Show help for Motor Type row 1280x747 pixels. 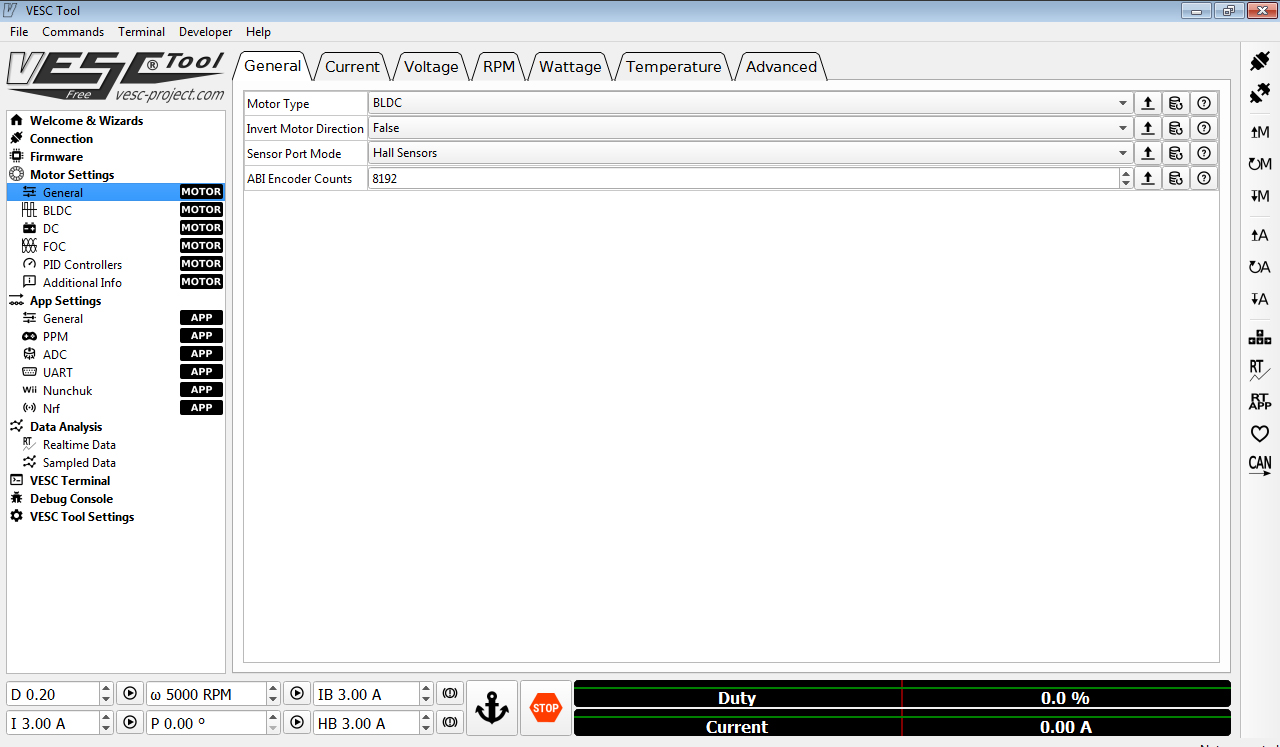pyautogui.click(x=1204, y=103)
